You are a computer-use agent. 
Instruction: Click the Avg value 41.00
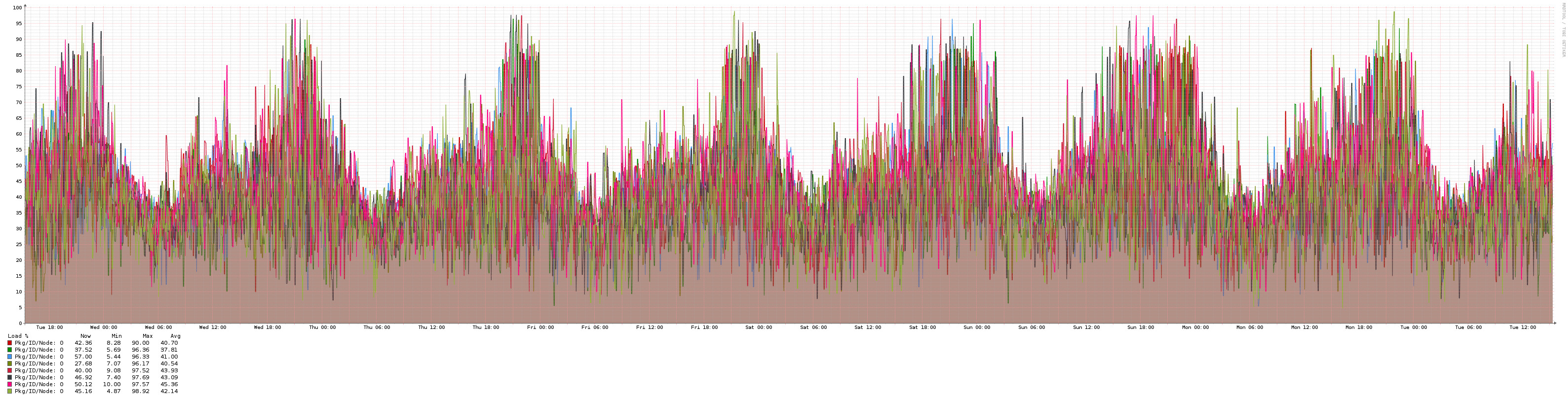169,357
